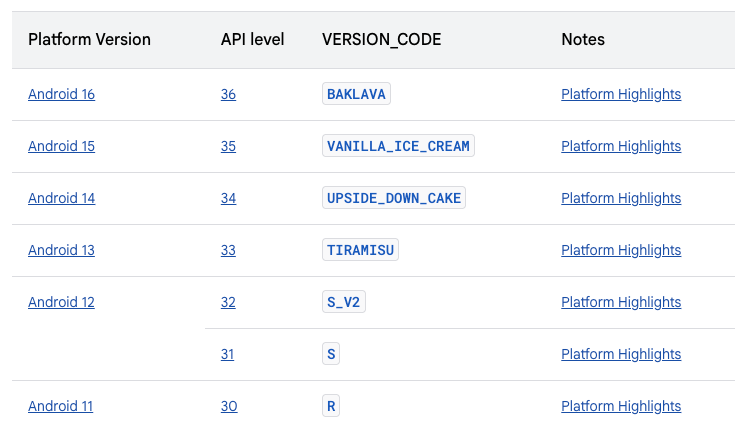Screen dimensions: 735x423
Task: Open the Android 11 platform version link
Action: coord(60,406)
